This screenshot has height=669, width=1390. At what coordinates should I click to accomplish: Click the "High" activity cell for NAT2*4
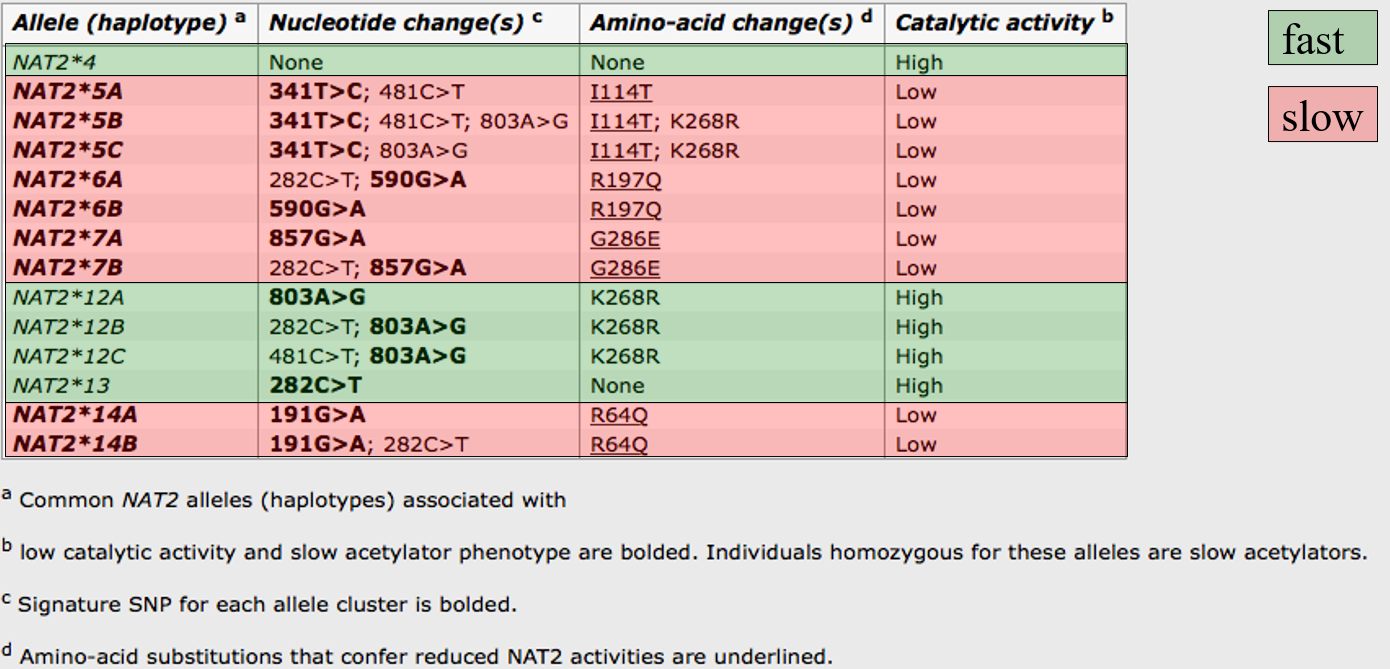[919, 62]
